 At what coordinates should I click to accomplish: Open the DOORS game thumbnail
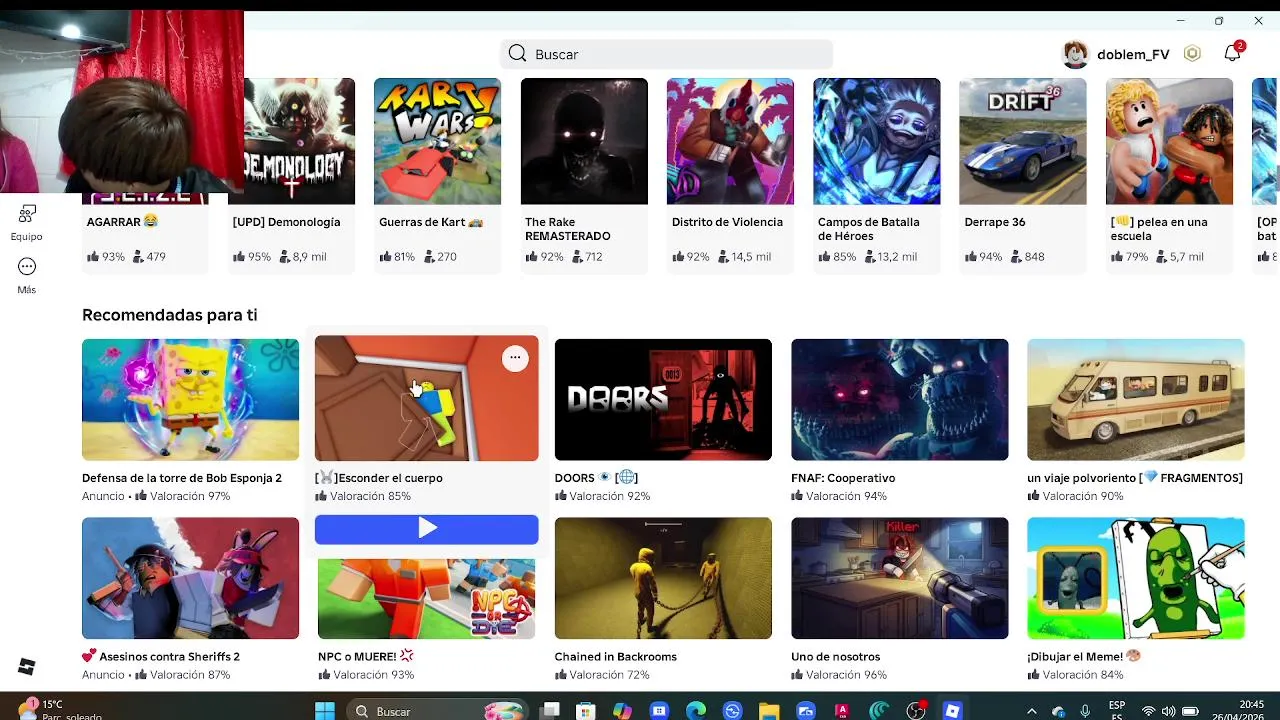coord(663,400)
